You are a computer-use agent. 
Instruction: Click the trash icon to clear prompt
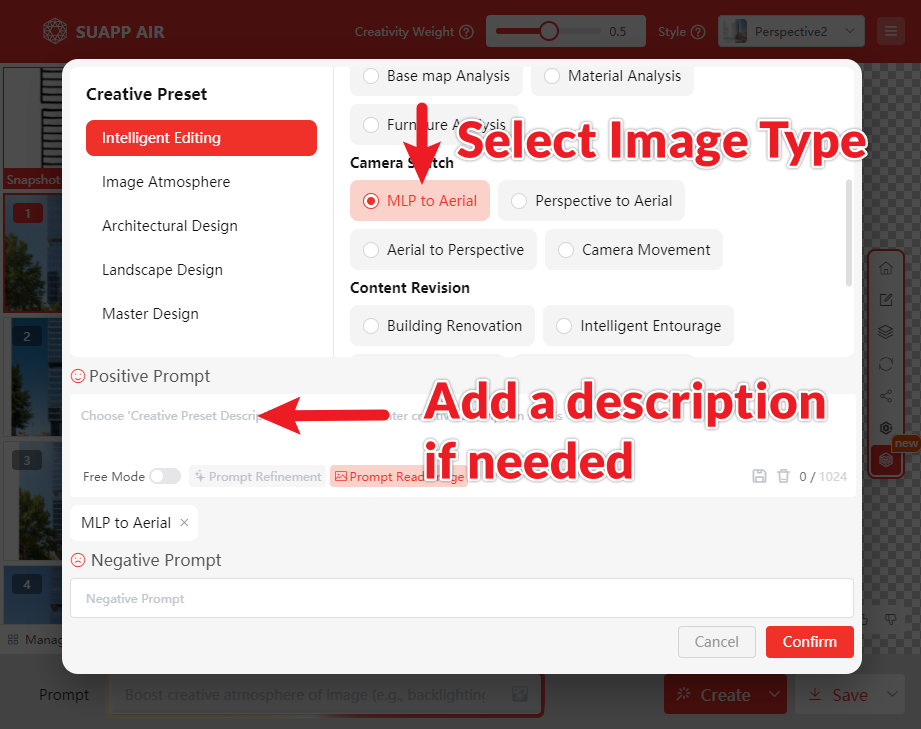(783, 476)
